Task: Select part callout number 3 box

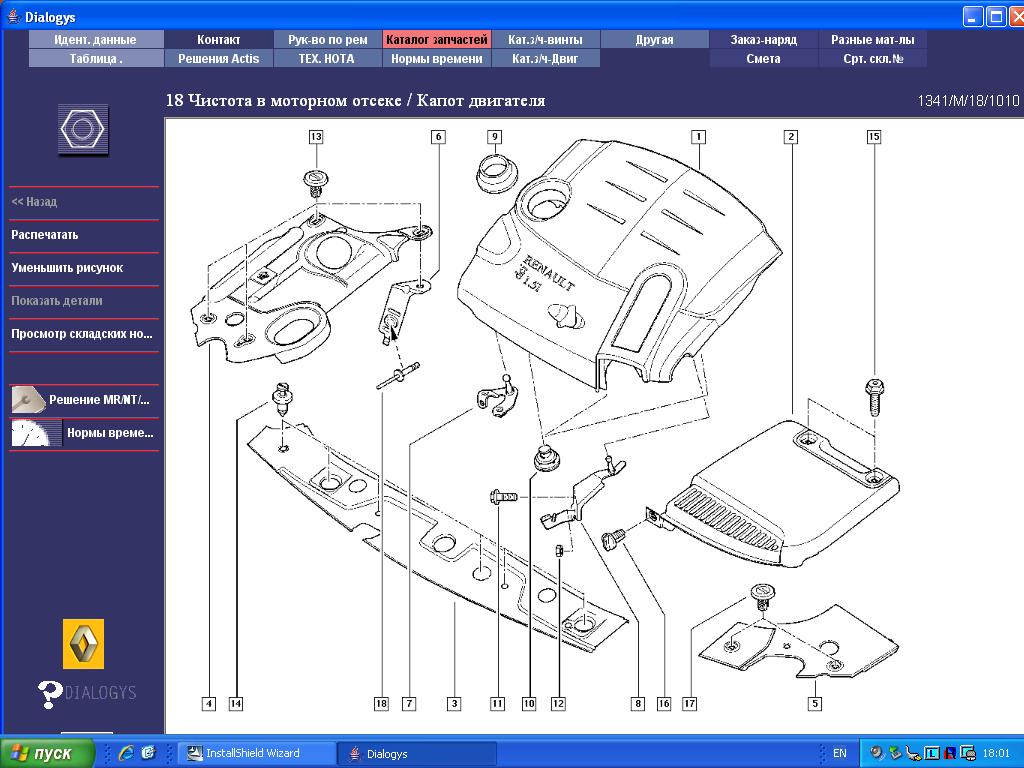Action: (454, 703)
